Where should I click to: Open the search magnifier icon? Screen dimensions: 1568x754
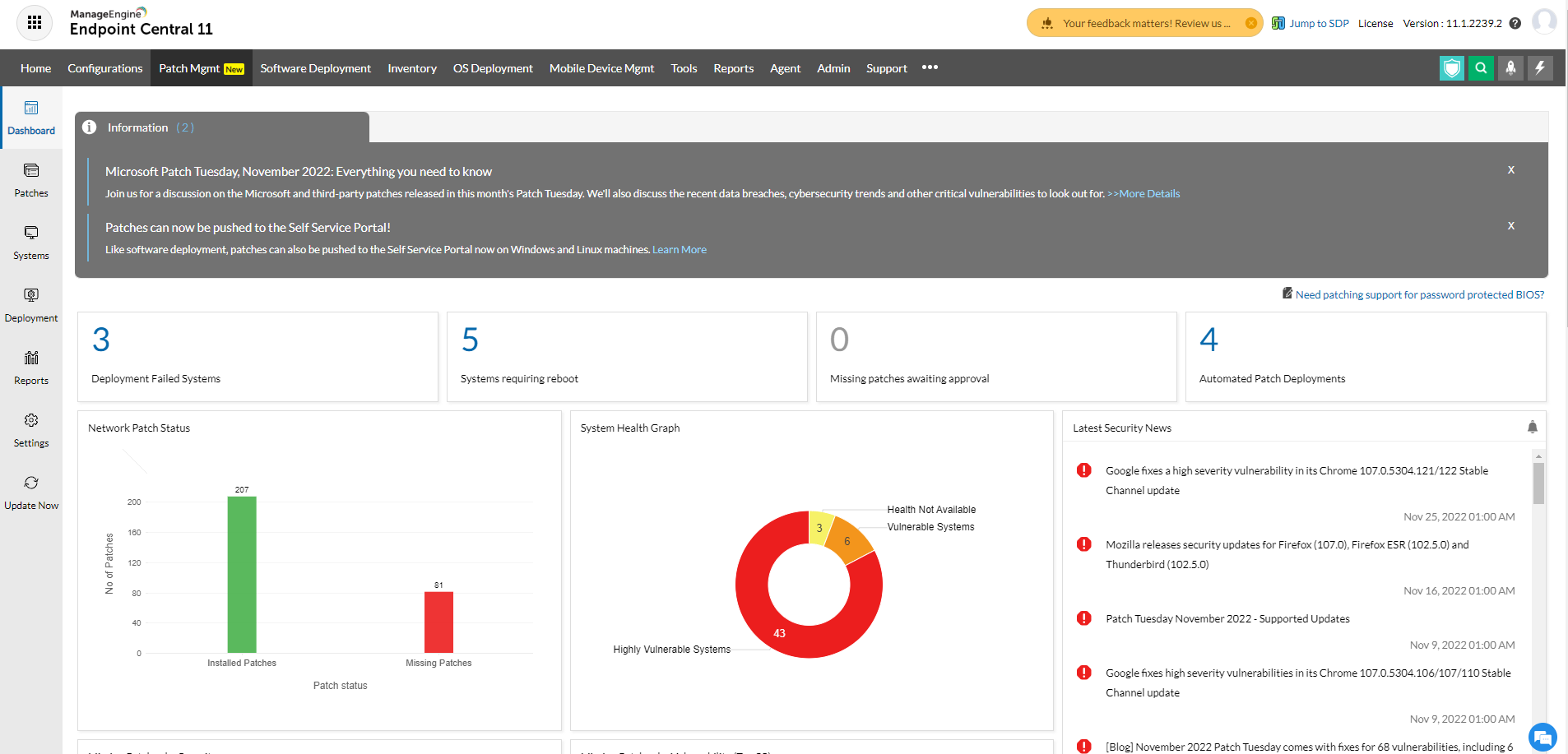click(x=1481, y=68)
